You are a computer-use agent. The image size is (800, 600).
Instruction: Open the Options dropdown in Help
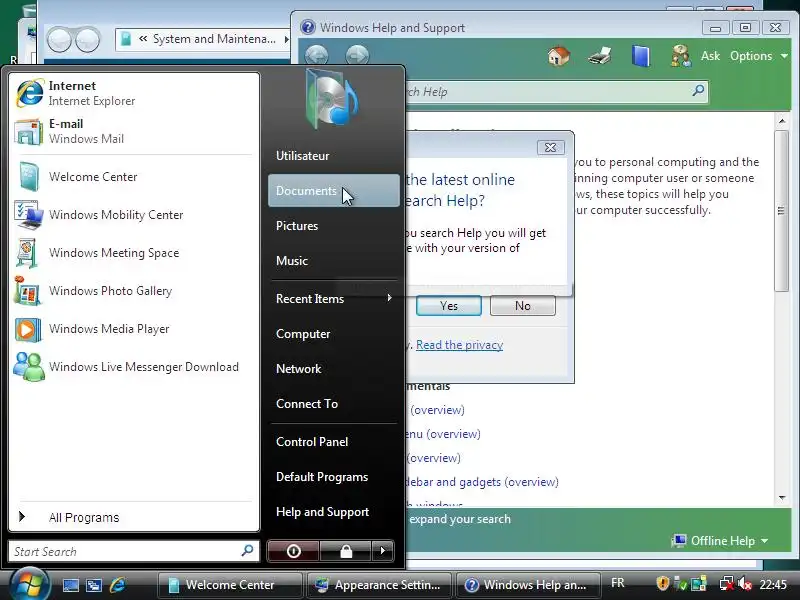point(759,56)
